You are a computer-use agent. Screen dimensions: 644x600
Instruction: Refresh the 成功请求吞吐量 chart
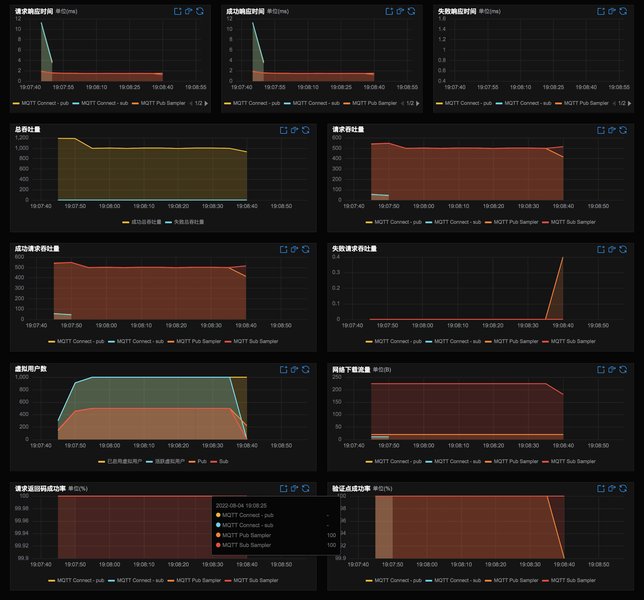pyautogui.click(x=306, y=249)
